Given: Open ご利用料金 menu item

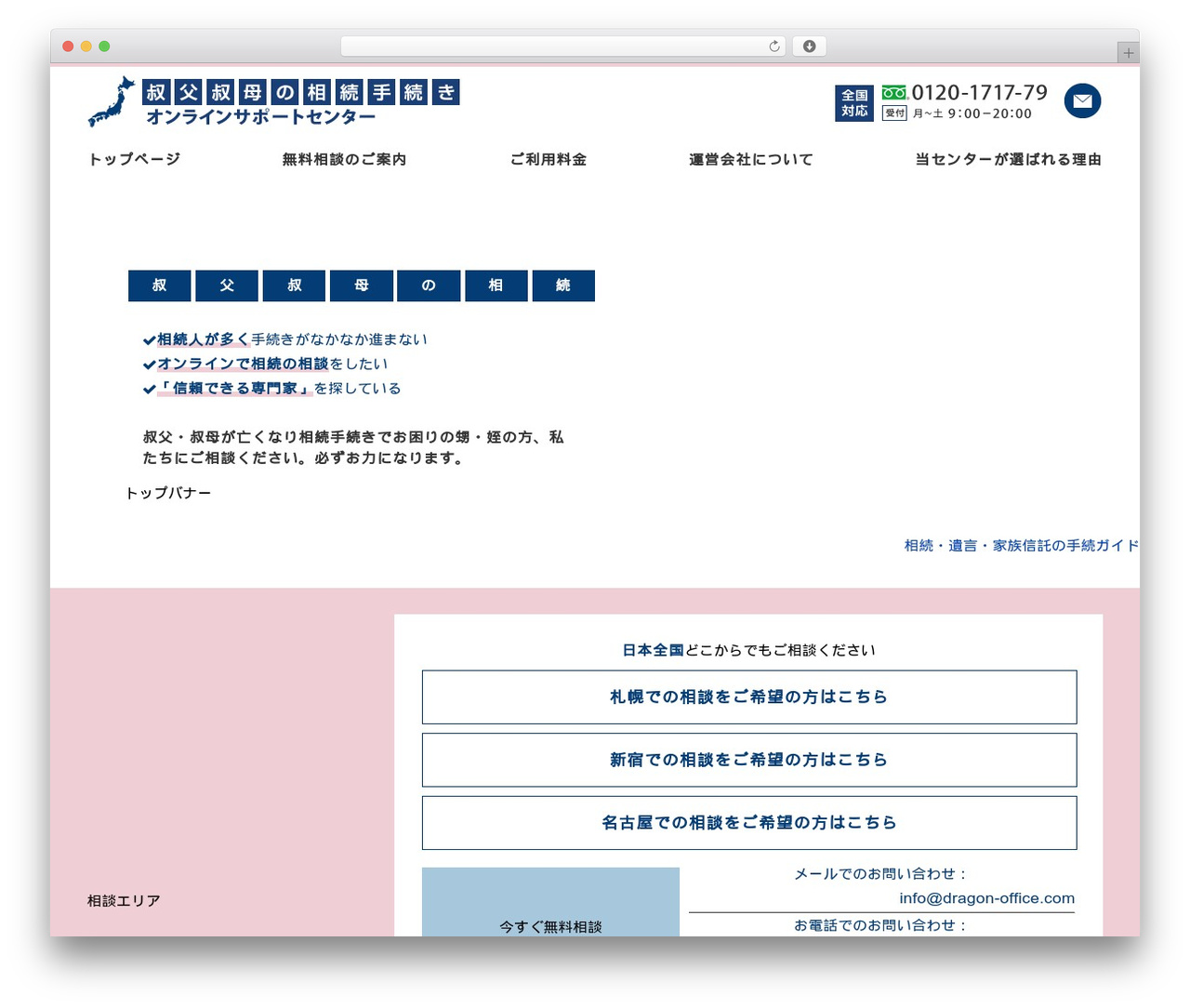Looking at the screenshot, I should point(549,159).
